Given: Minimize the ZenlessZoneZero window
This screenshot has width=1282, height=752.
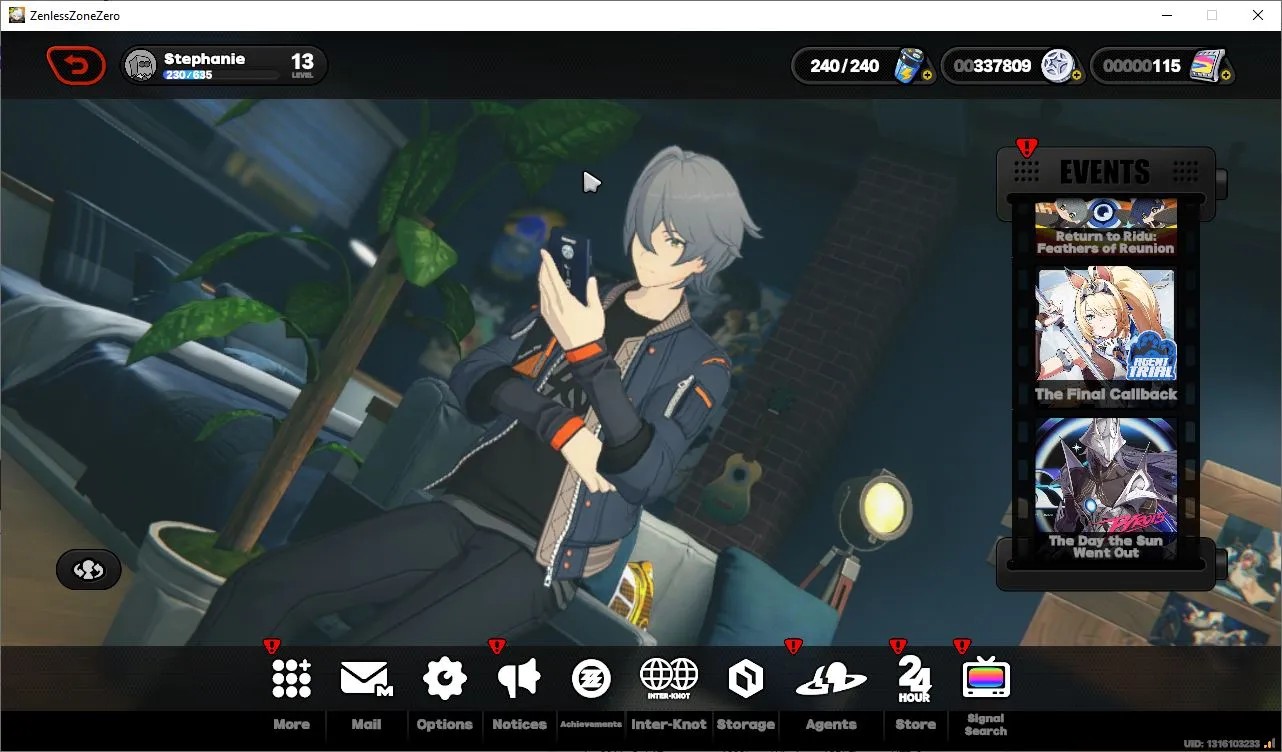Looking at the screenshot, I should [1166, 15].
